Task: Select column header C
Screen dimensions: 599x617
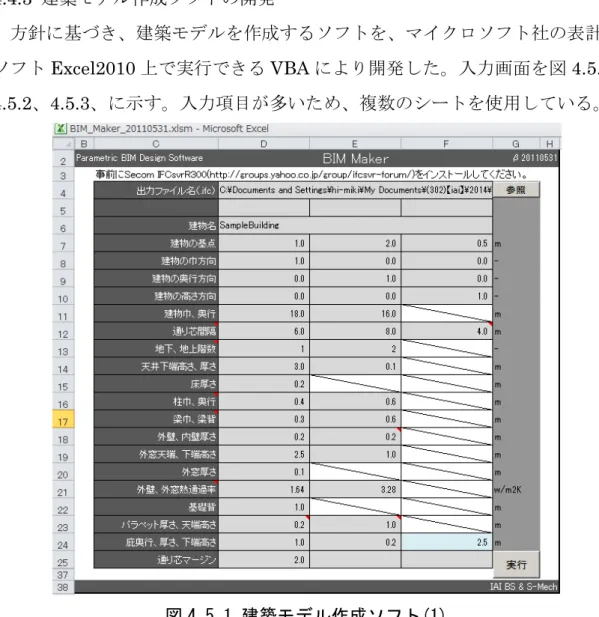Action: 156,144
